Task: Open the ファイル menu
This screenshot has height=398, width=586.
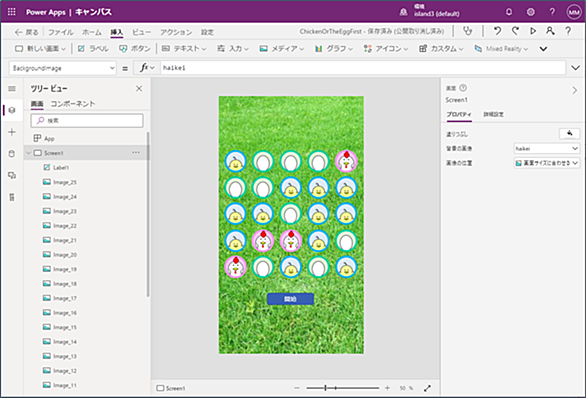Action: [x=61, y=32]
